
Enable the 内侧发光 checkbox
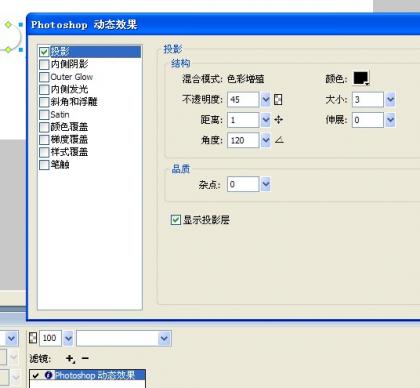(x=44, y=89)
